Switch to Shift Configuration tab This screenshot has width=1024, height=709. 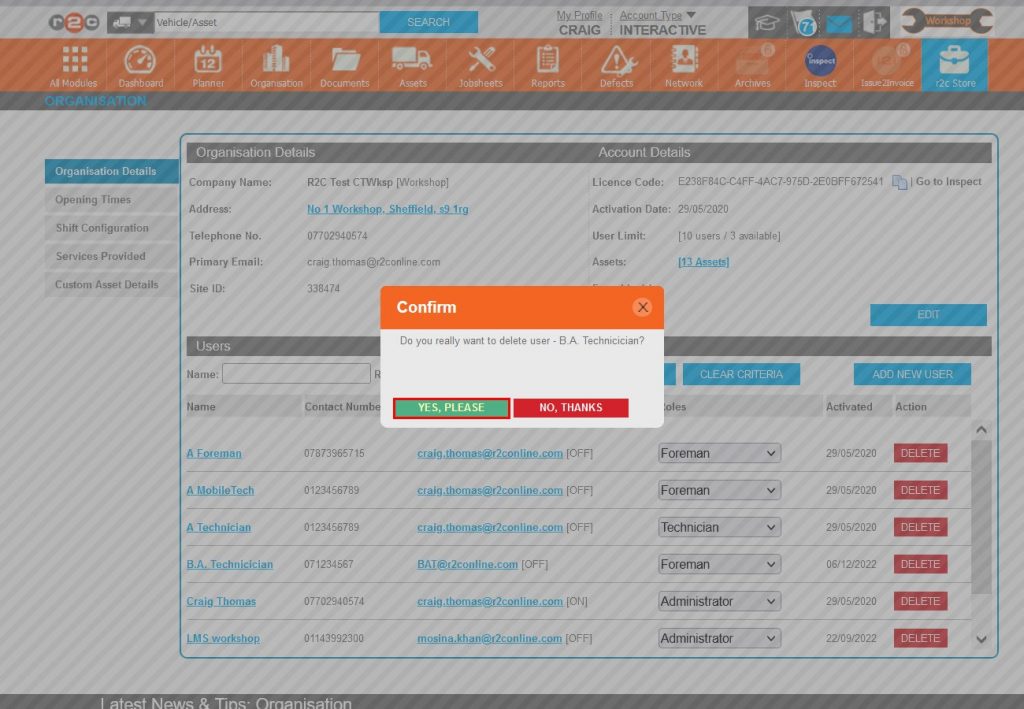102,228
